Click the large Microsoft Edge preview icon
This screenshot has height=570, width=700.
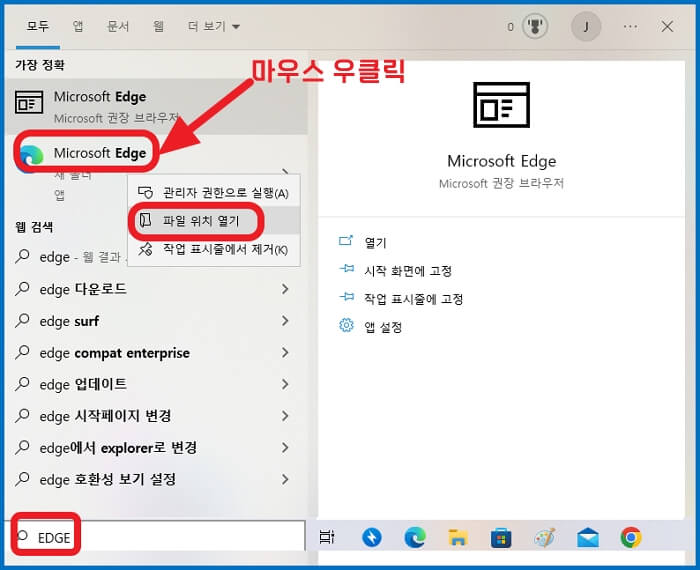[501, 105]
